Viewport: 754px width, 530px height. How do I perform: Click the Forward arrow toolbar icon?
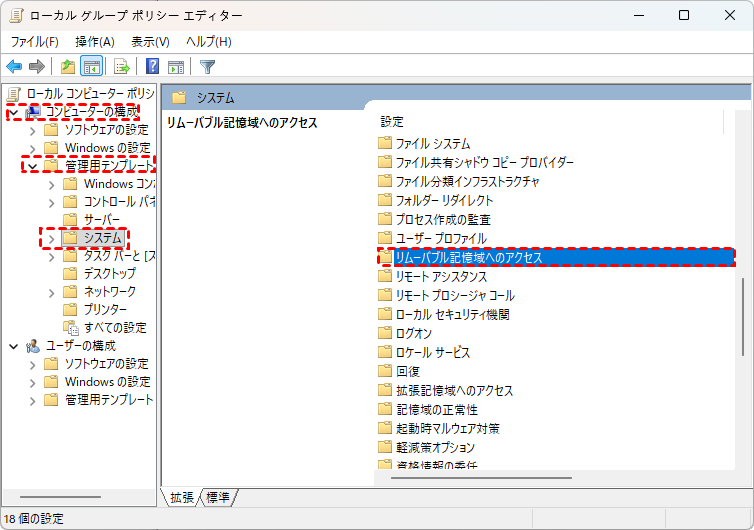[37, 67]
